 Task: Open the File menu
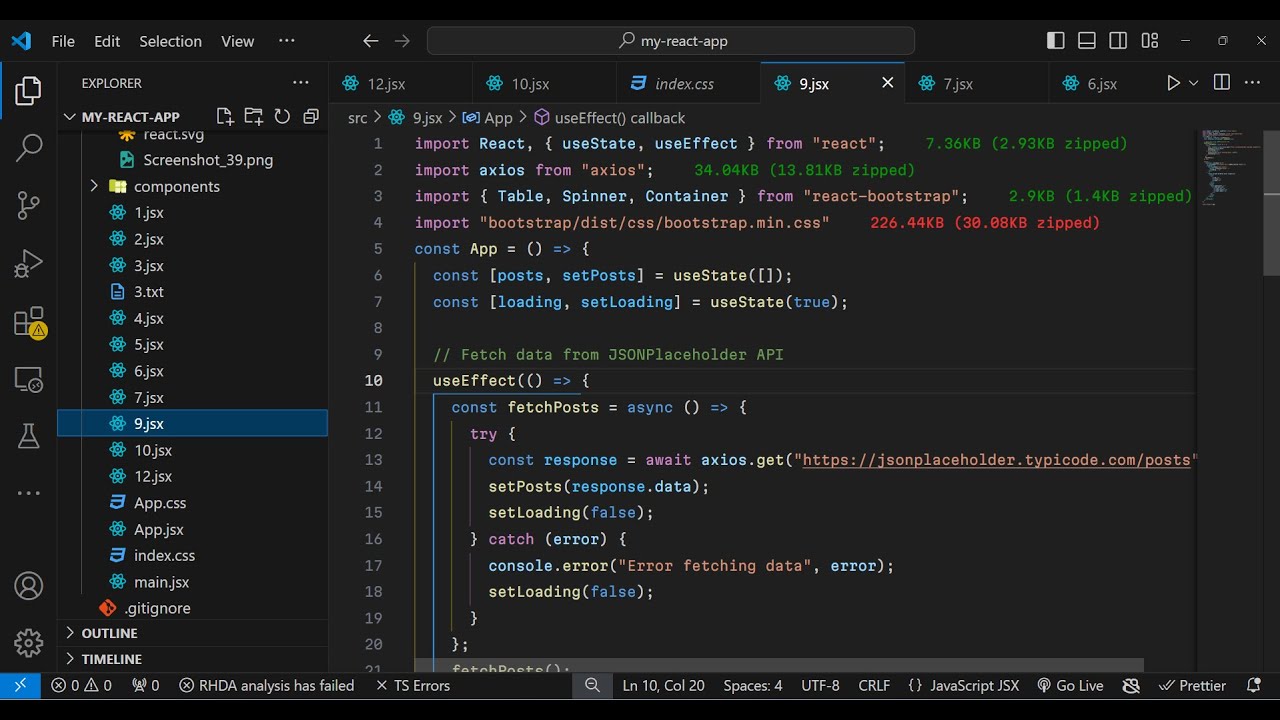[x=63, y=41]
